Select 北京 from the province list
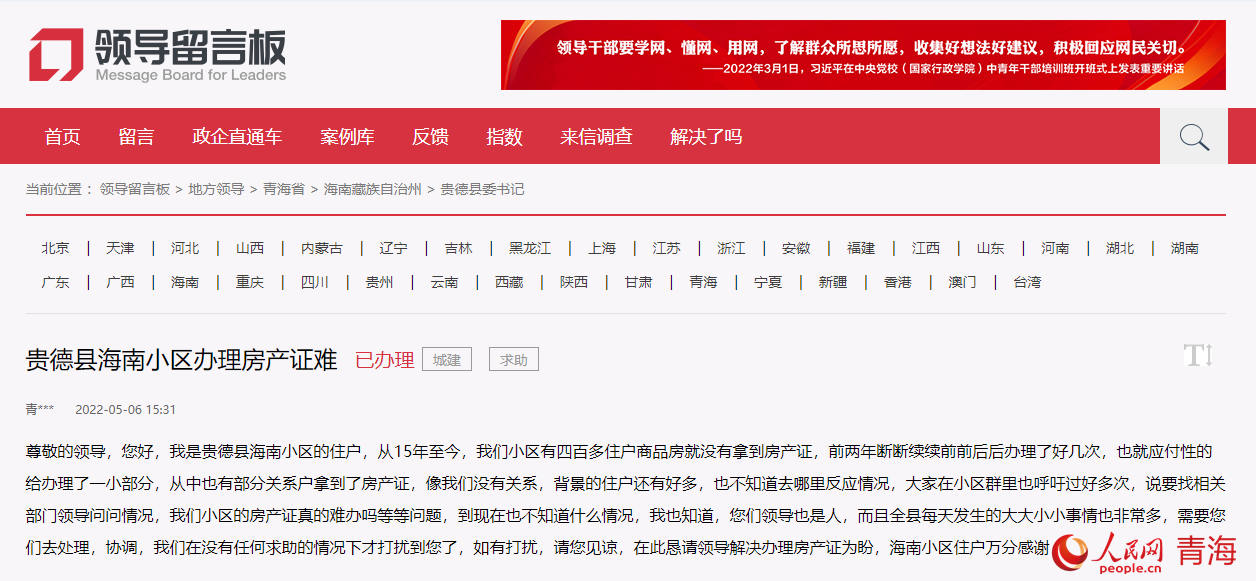The image size is (1256, 581). click(56, 248)
